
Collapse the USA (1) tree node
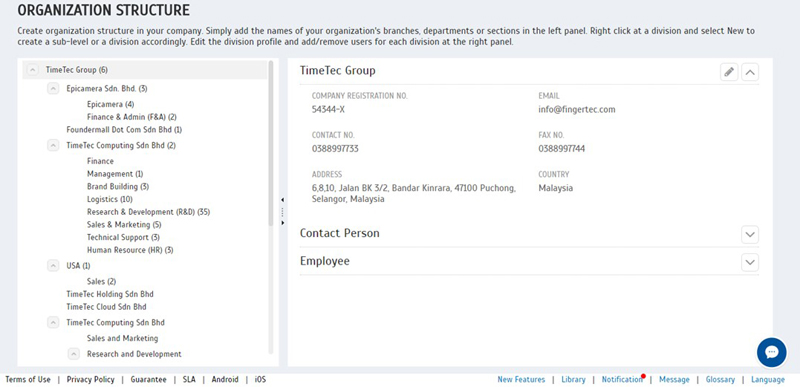pos(53,266)
